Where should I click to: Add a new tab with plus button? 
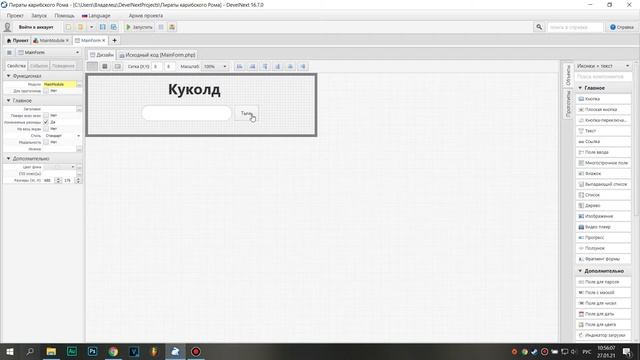pos(114,40)
